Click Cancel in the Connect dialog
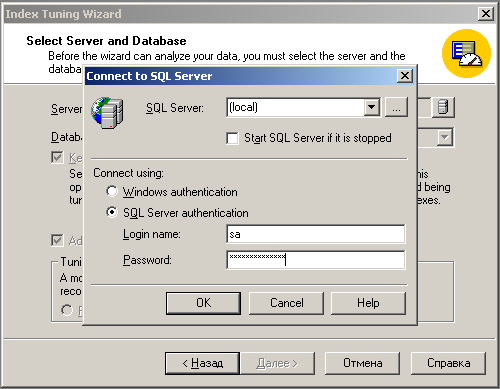Viewport: 500px width, 389px height. pos(286,303)
